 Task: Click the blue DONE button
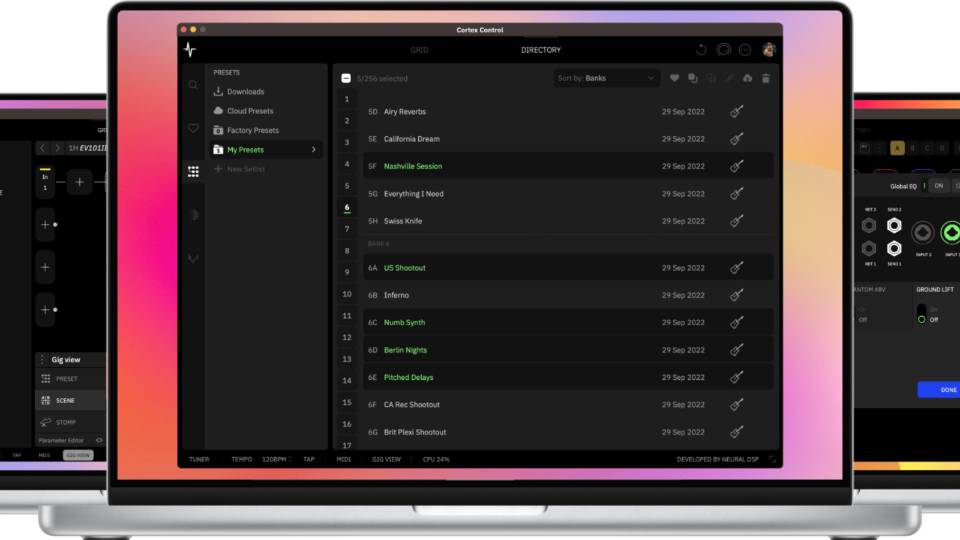pyautogui.click(x=943, y=390)
